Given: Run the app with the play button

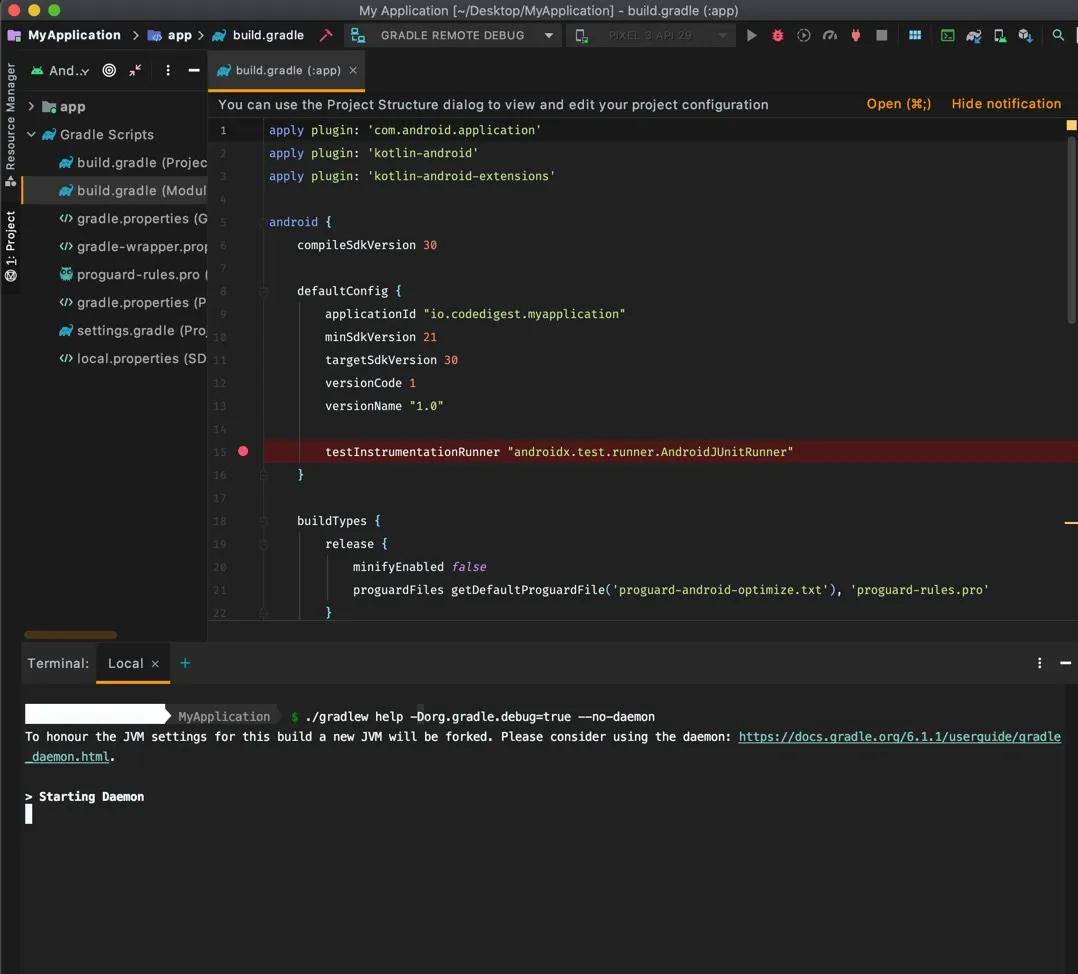Looking at the screenshot, I should point(752,35).
